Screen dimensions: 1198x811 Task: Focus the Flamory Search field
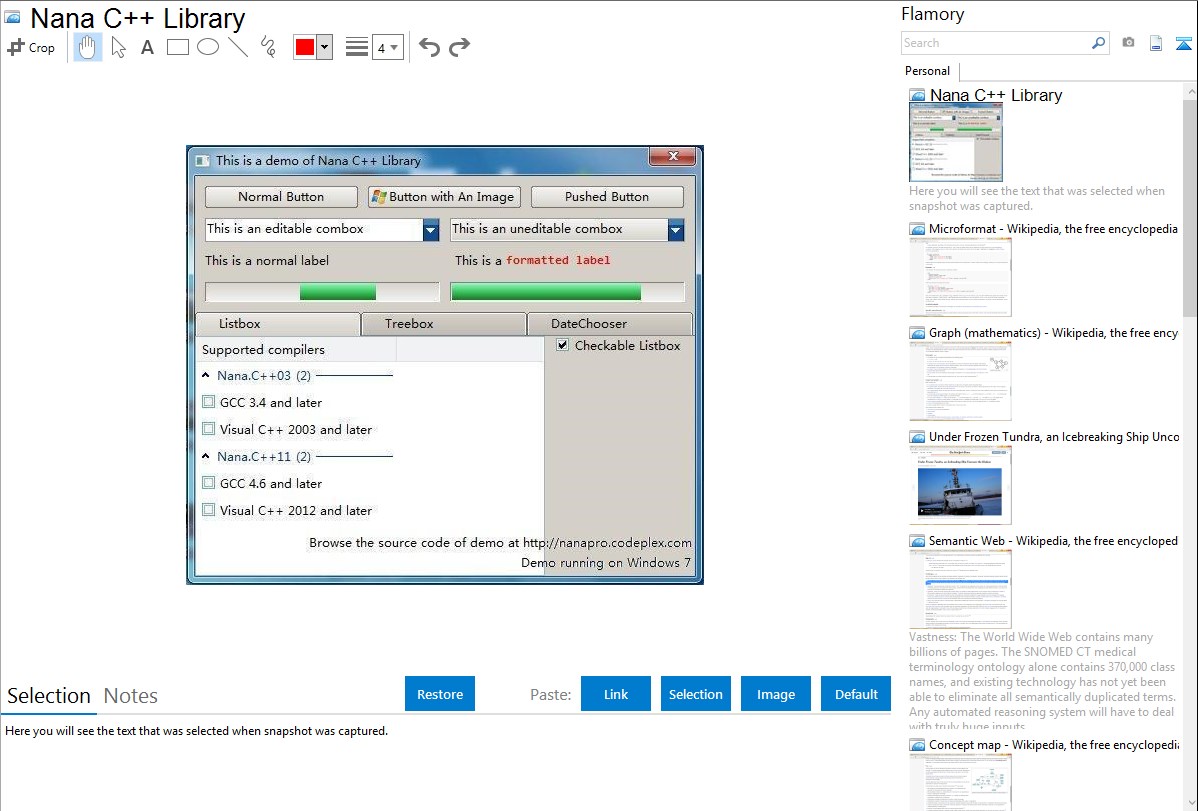click(996, 43)
